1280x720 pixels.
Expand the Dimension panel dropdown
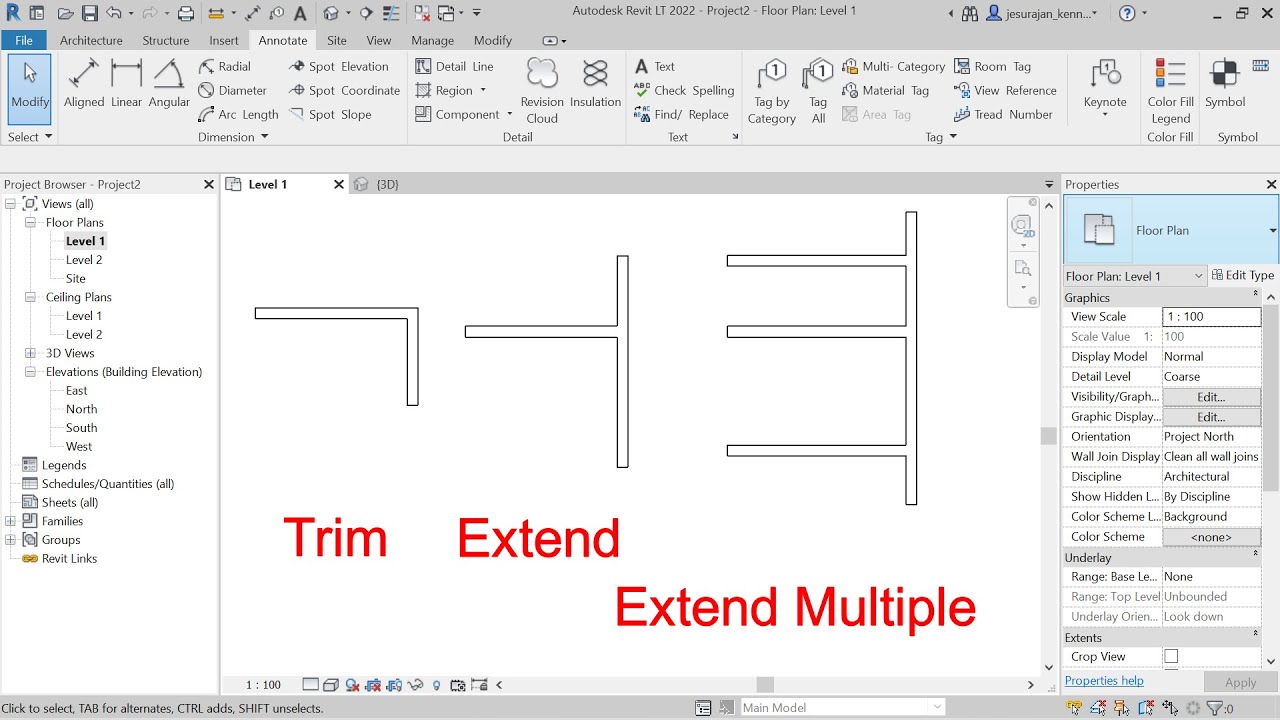[x=233, y=137]
